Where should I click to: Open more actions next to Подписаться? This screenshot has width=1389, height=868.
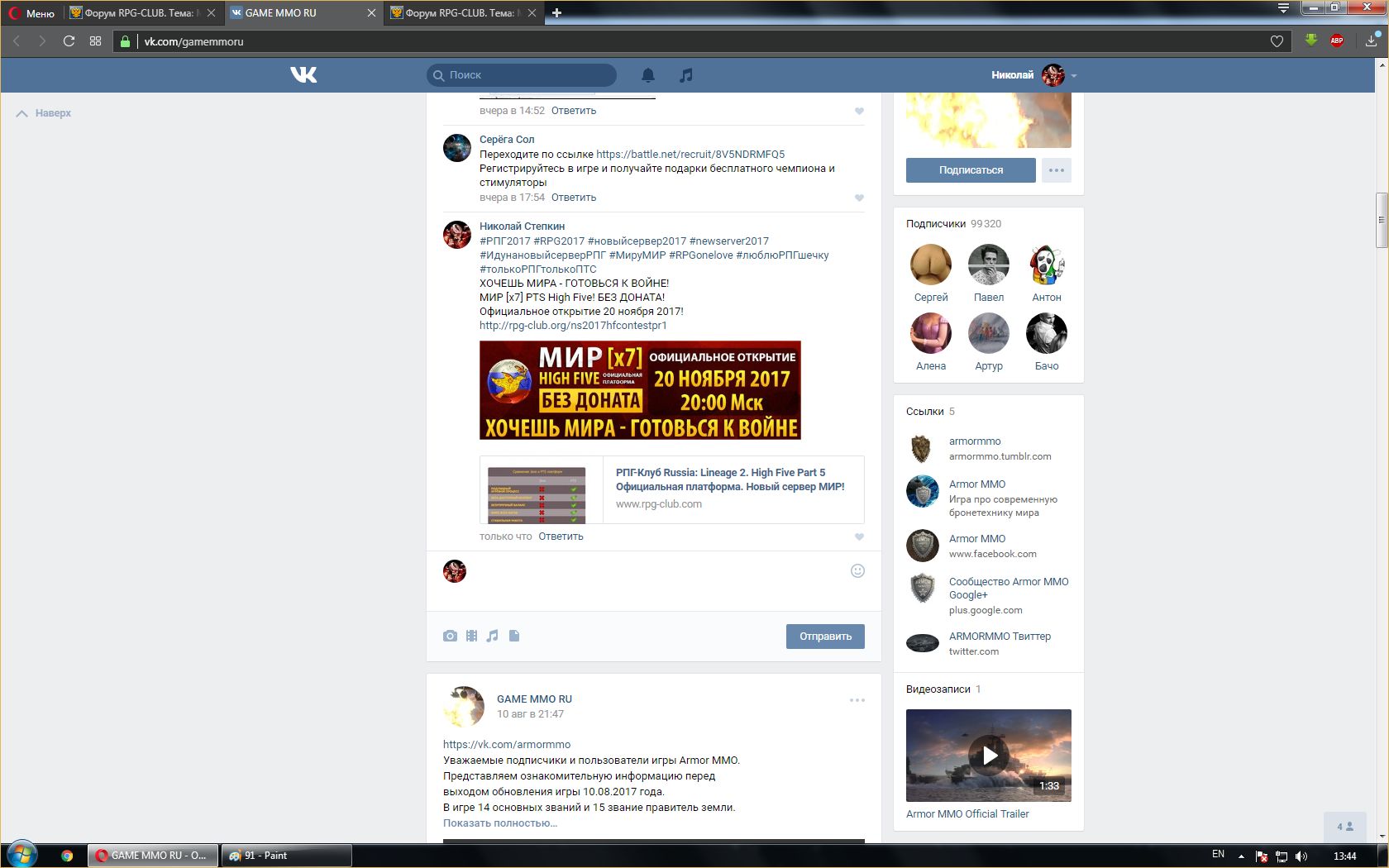point(1057,170)
